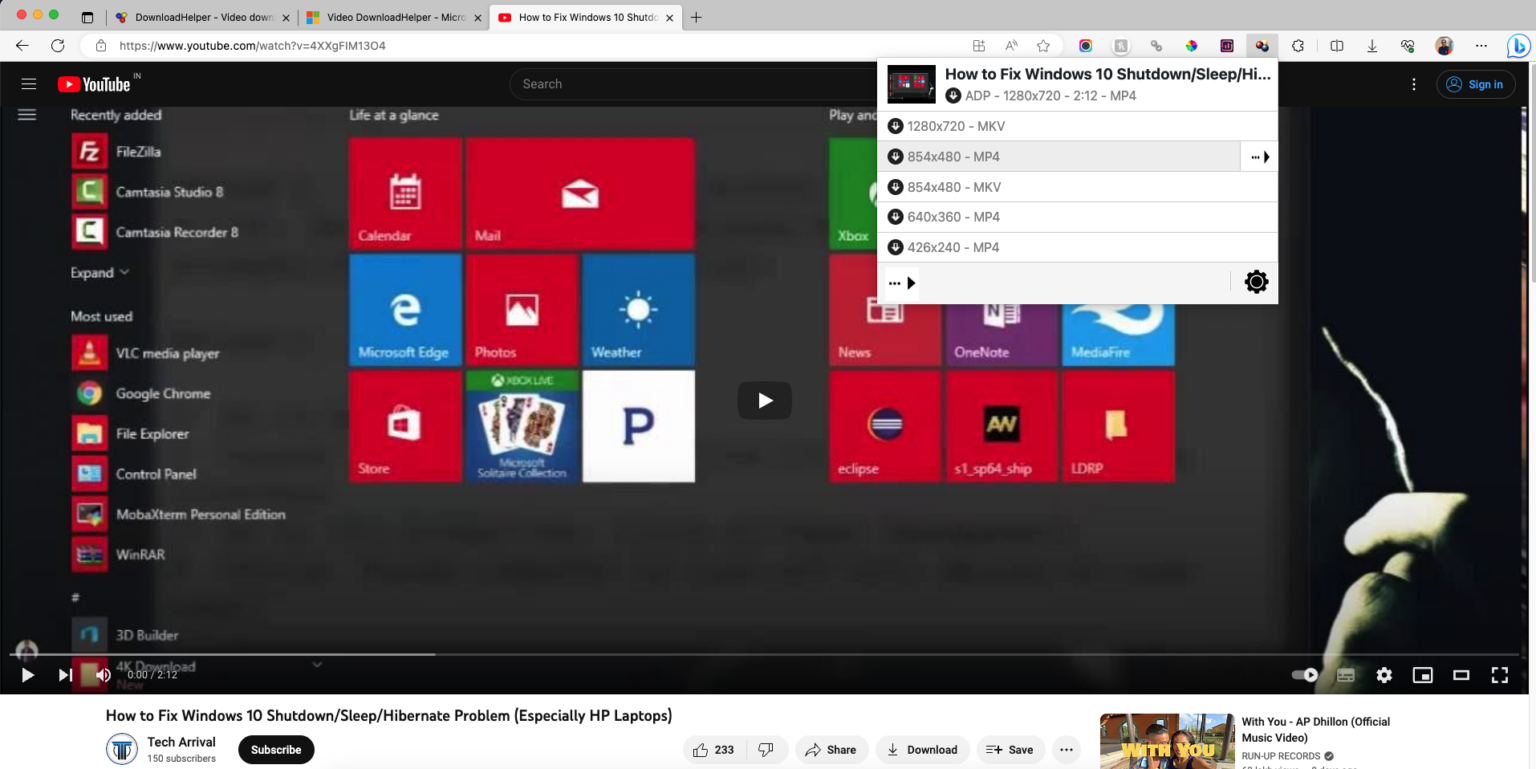Subscribe to Tech Arrival channel
Viewport: 1536px width, 769px height.
click(x=275, y=749)
